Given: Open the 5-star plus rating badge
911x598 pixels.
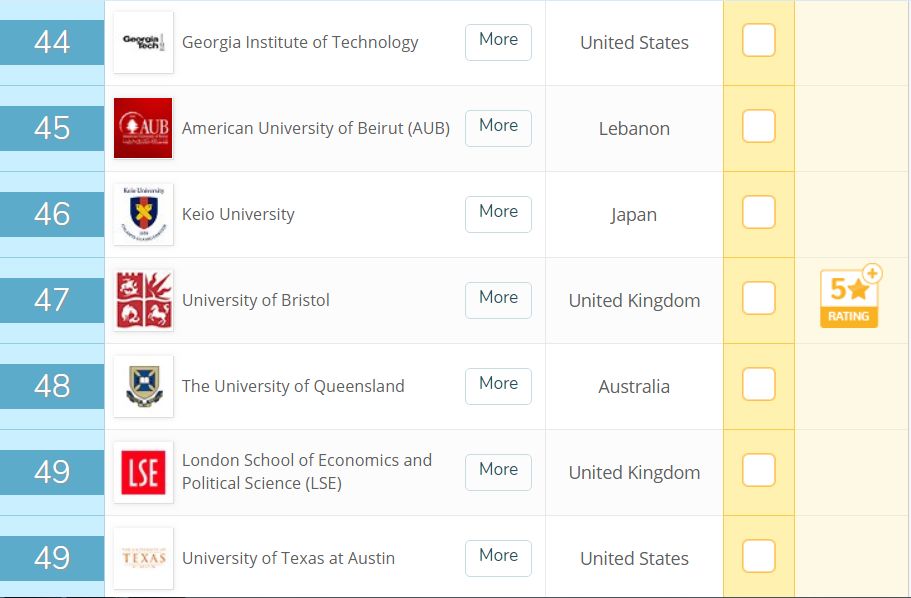Looking at the screenshot, I should (851, 296).
